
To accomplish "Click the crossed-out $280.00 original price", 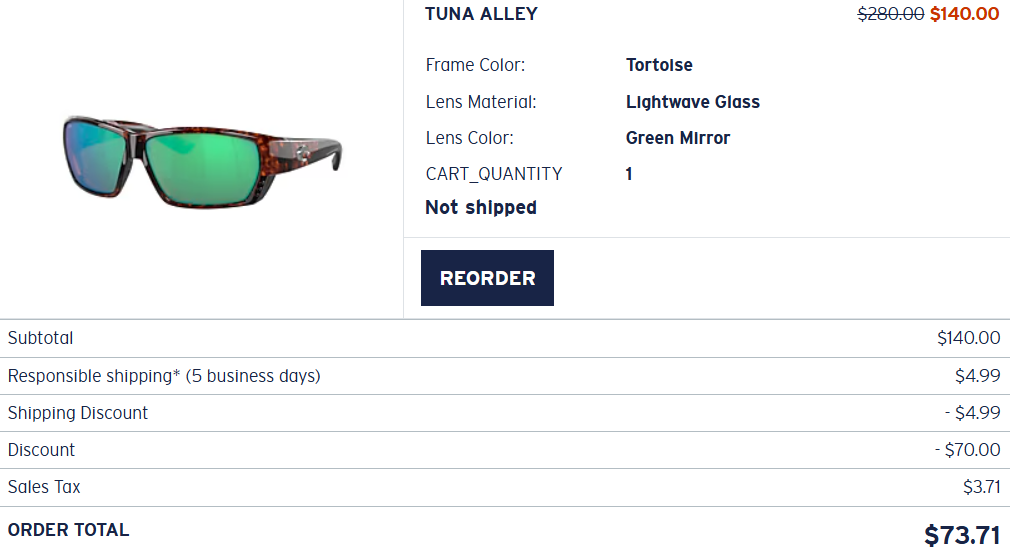I will tap(891, 14).
